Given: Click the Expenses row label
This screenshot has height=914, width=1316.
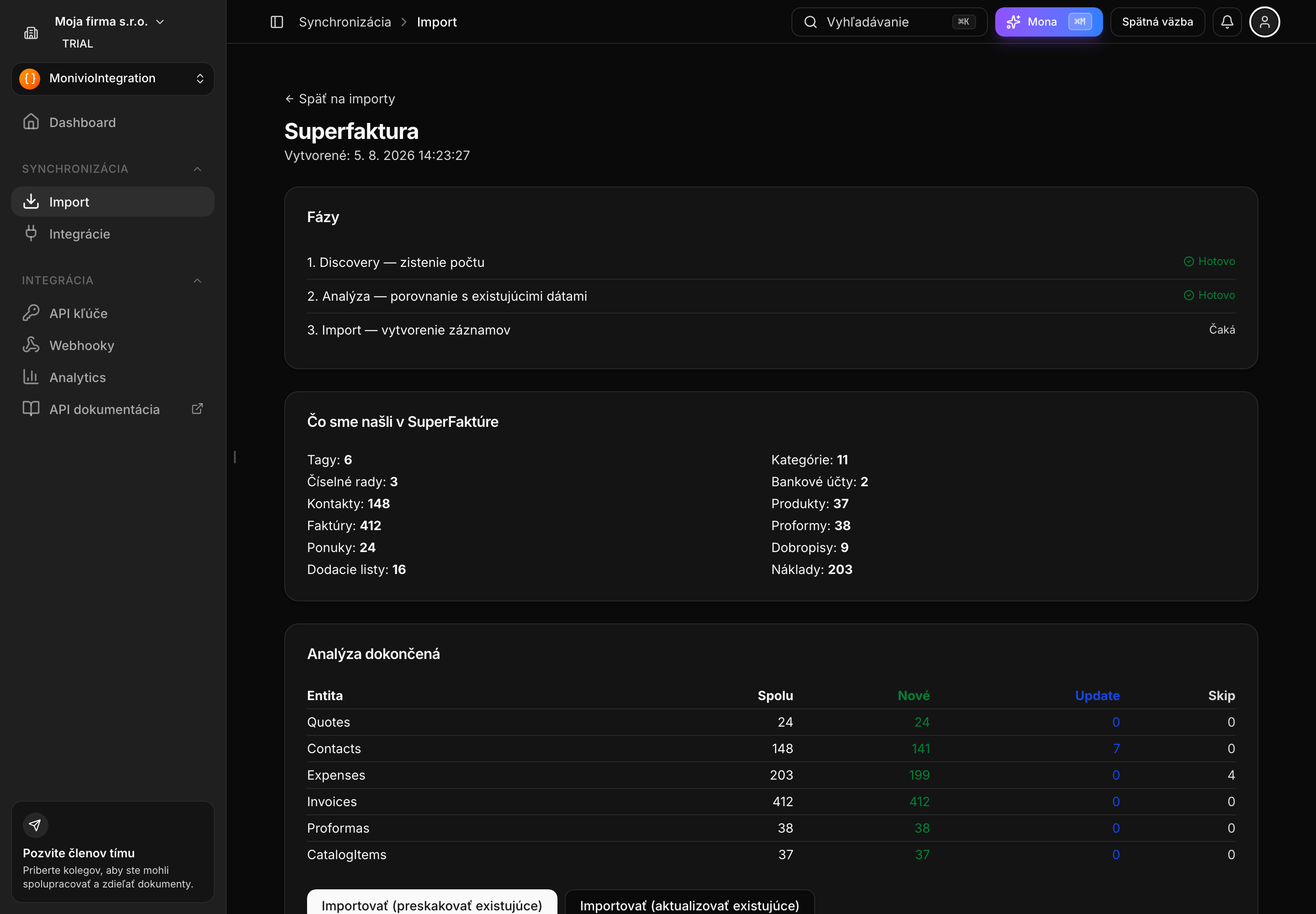Looking at the screenshot, I should 336,775.
